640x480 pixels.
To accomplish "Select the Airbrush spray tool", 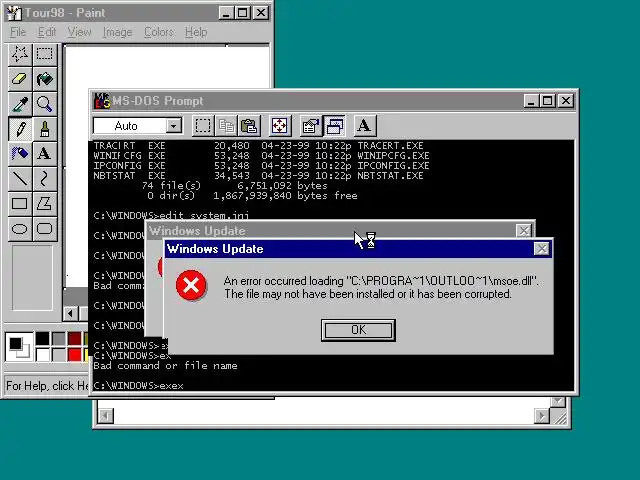I will pyautogui.click(x=20, y=154).
